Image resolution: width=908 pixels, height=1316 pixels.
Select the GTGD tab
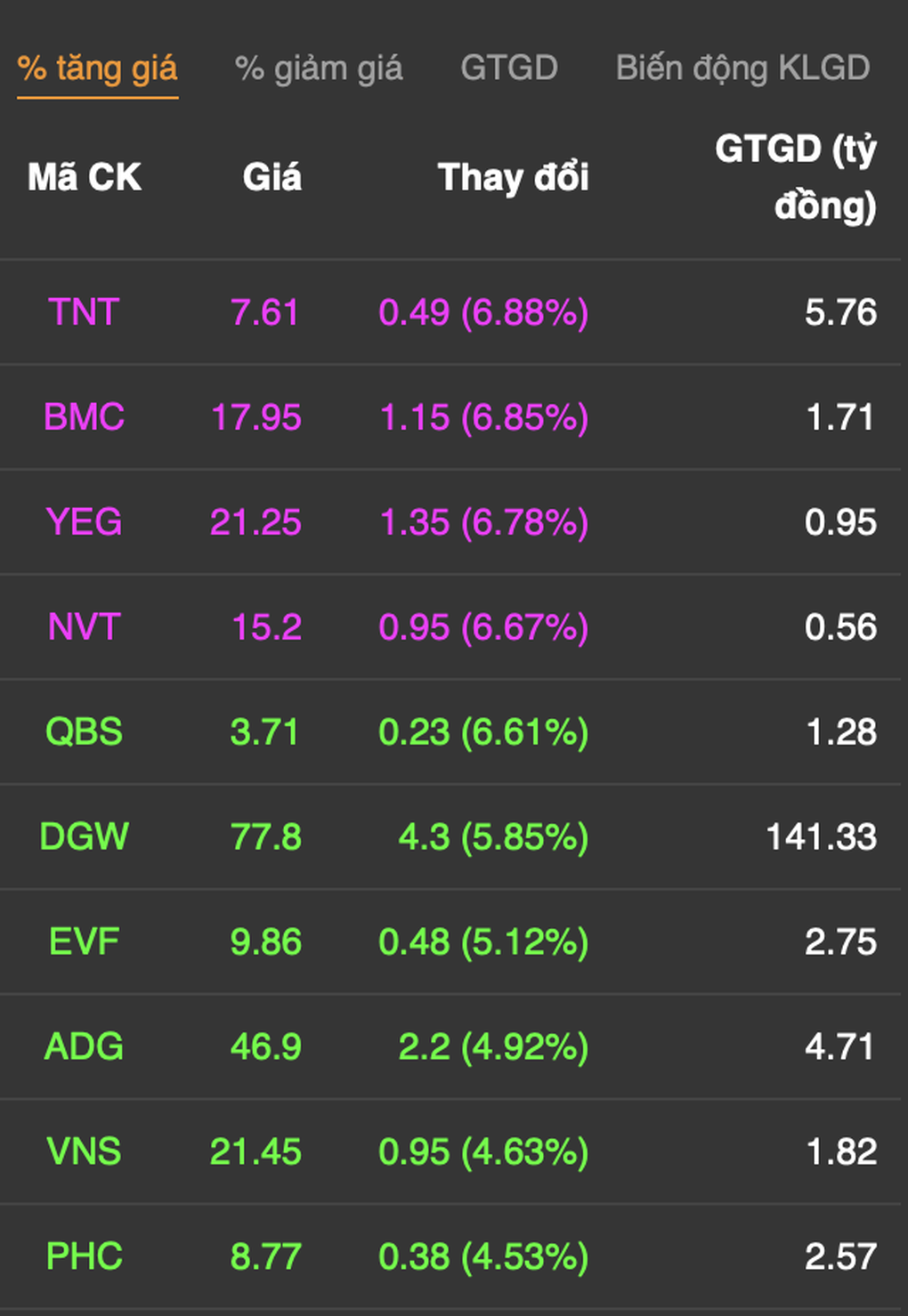click(x=509, y=69)
